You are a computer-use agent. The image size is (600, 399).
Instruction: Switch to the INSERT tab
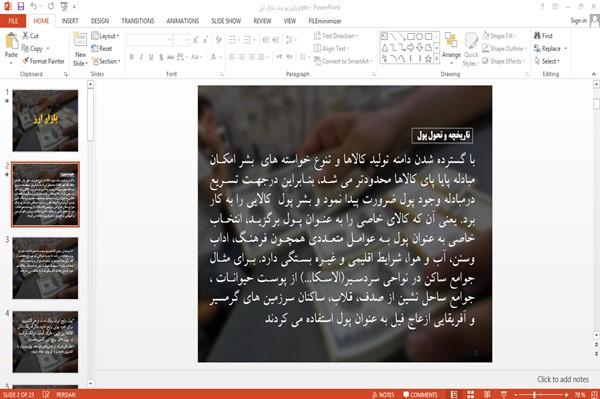70,21
